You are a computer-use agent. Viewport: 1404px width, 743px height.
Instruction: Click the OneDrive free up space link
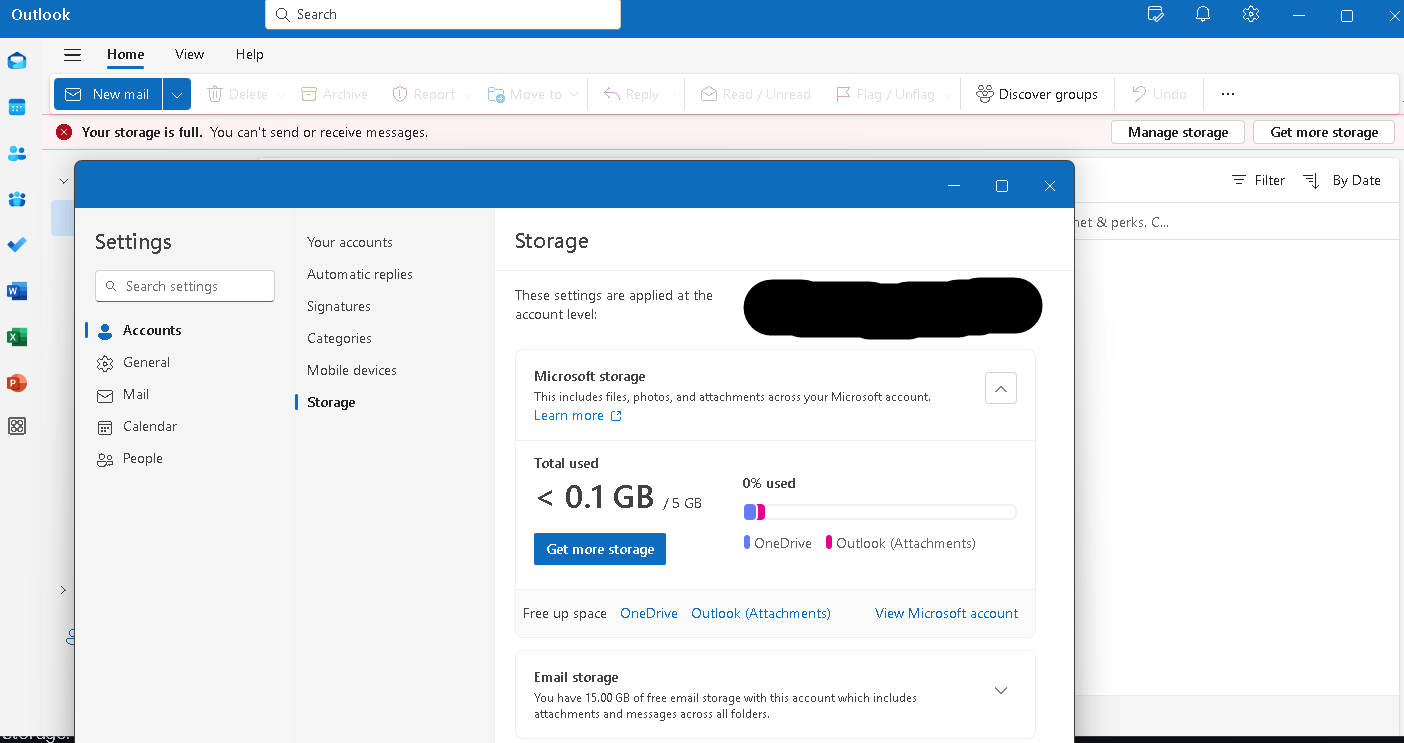click(649, 613)
